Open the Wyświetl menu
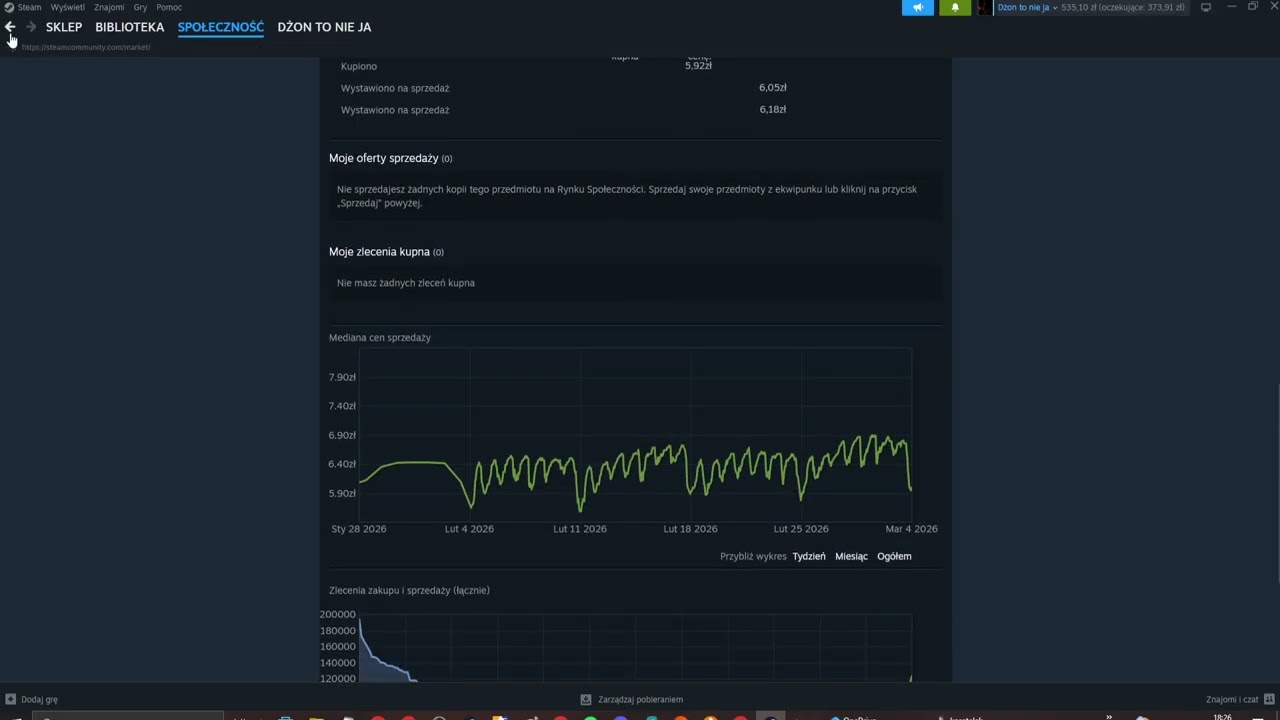Screen dimensions: 1280x720 (x=68, y=7)
